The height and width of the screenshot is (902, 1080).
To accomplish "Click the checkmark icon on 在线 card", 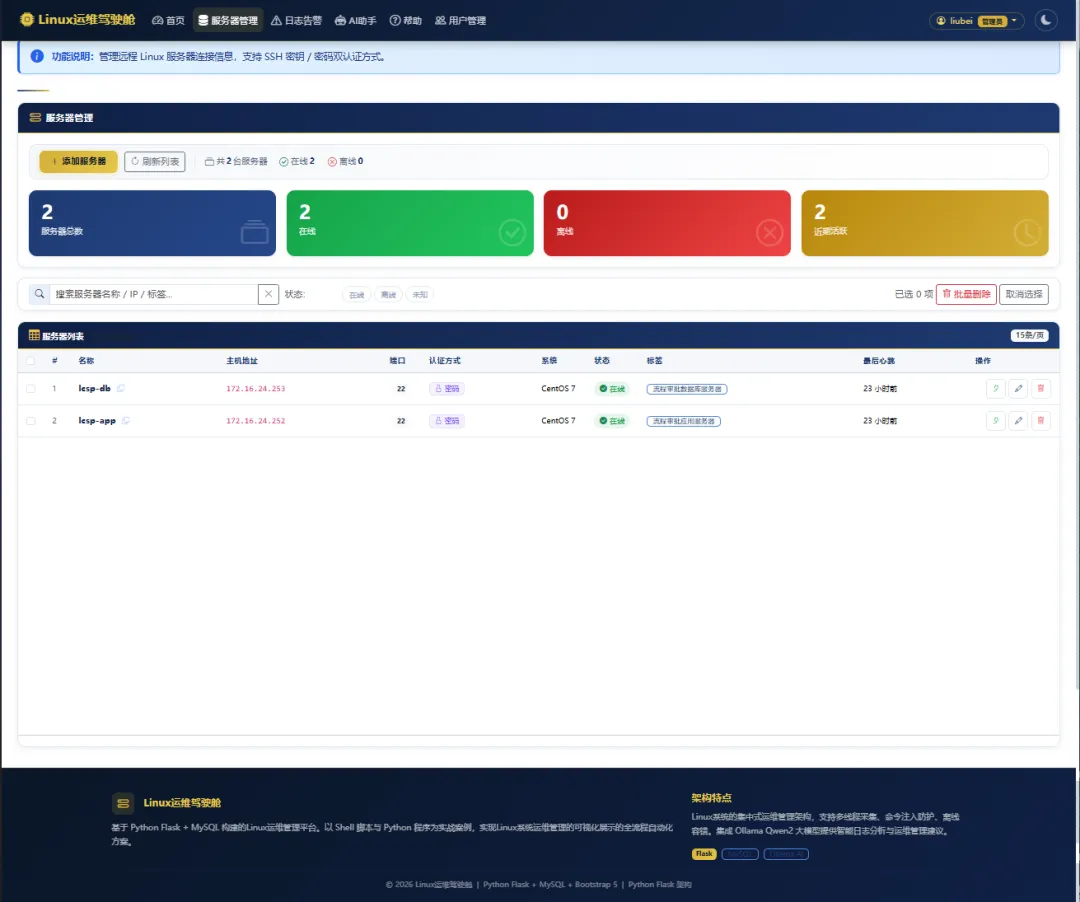I will coord(512,233).
